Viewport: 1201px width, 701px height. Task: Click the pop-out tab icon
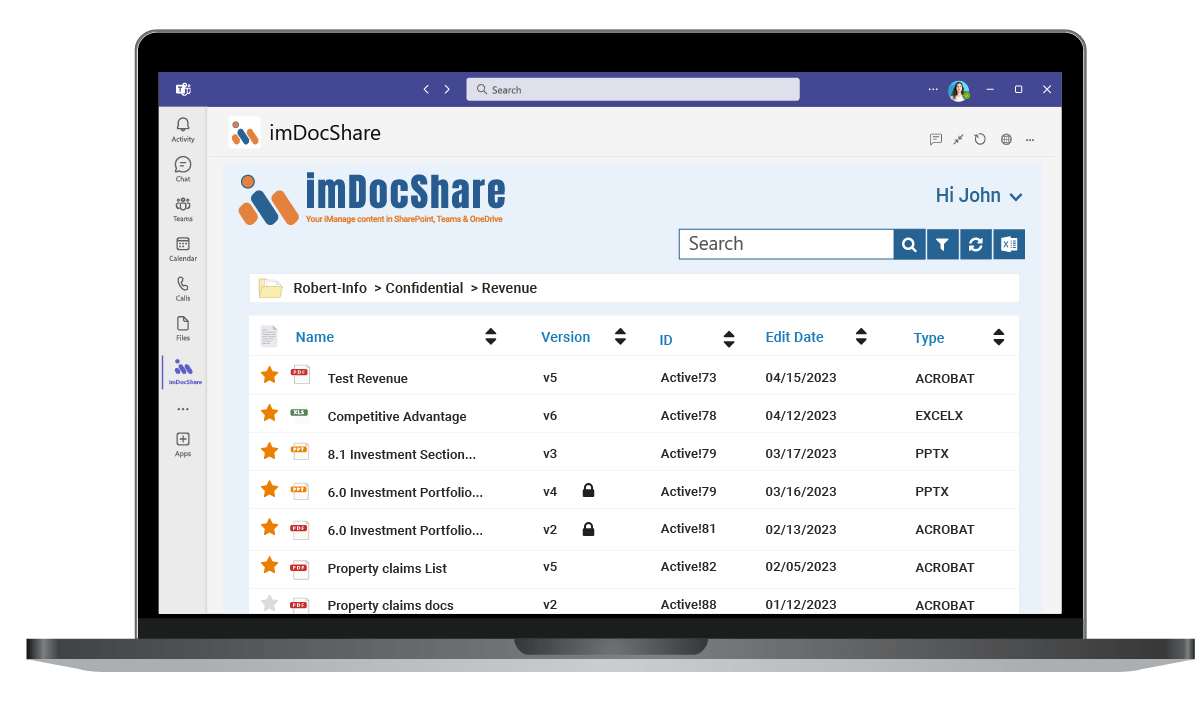pos(958,139)
